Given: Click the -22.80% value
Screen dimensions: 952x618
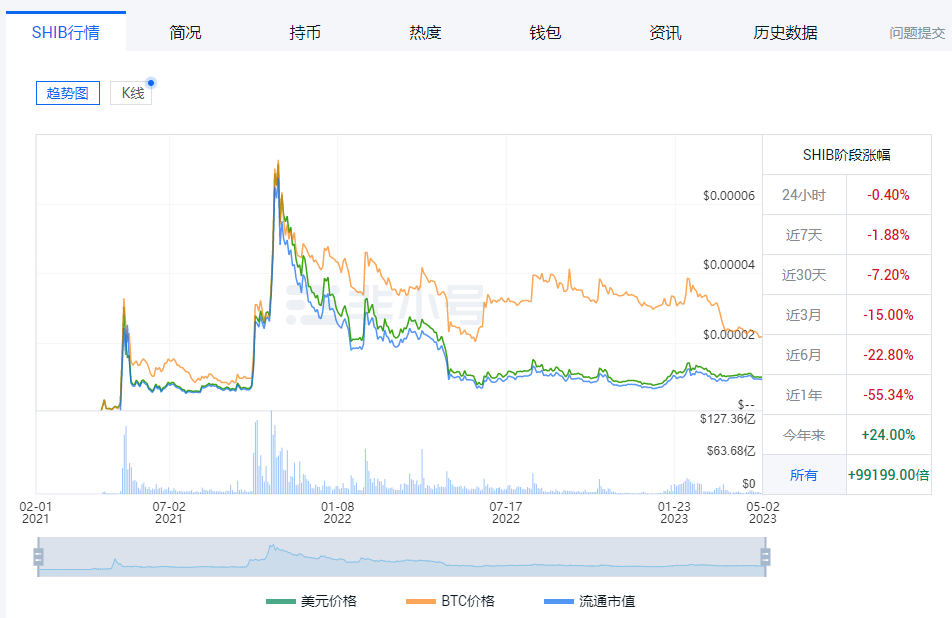Looking at the screenshot, I should [x=888, y=355].
